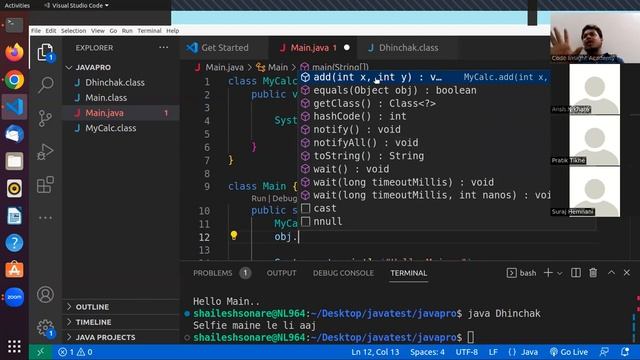Click the LF end-of-line indicator
Viewport: 640px width, 360px height.
493,352
